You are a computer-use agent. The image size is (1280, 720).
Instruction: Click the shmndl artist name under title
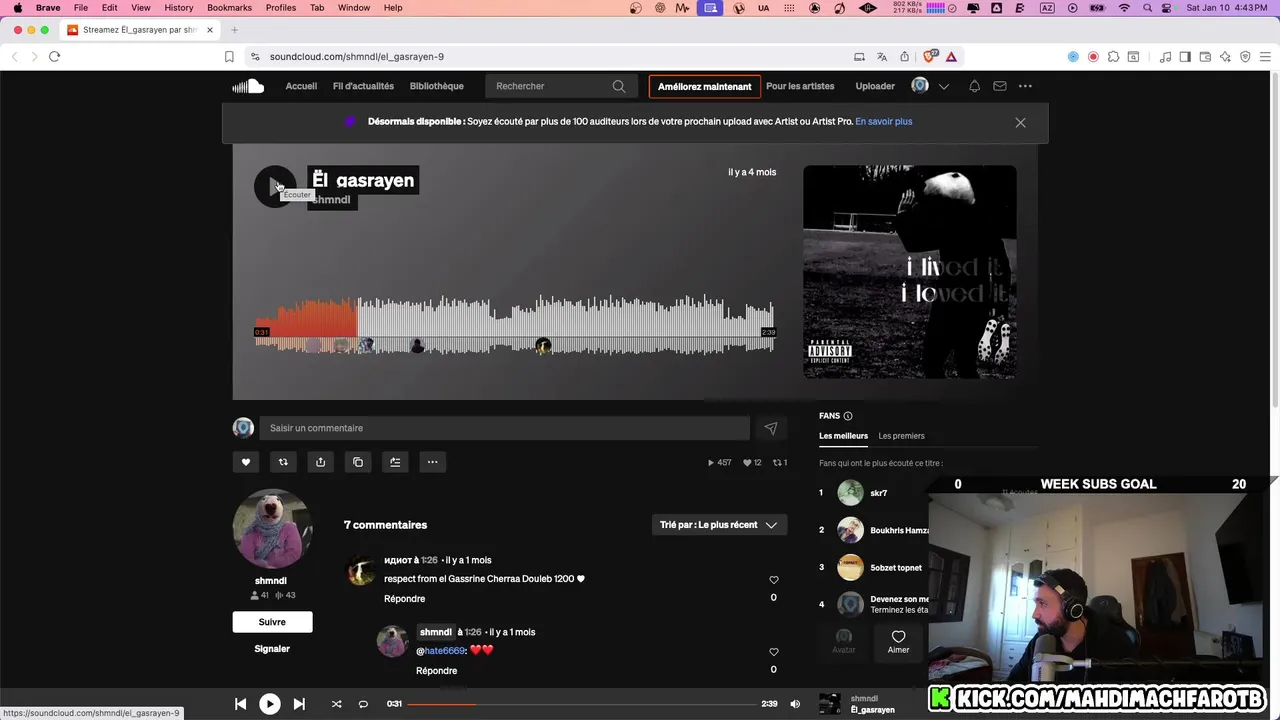coord(331,200)
